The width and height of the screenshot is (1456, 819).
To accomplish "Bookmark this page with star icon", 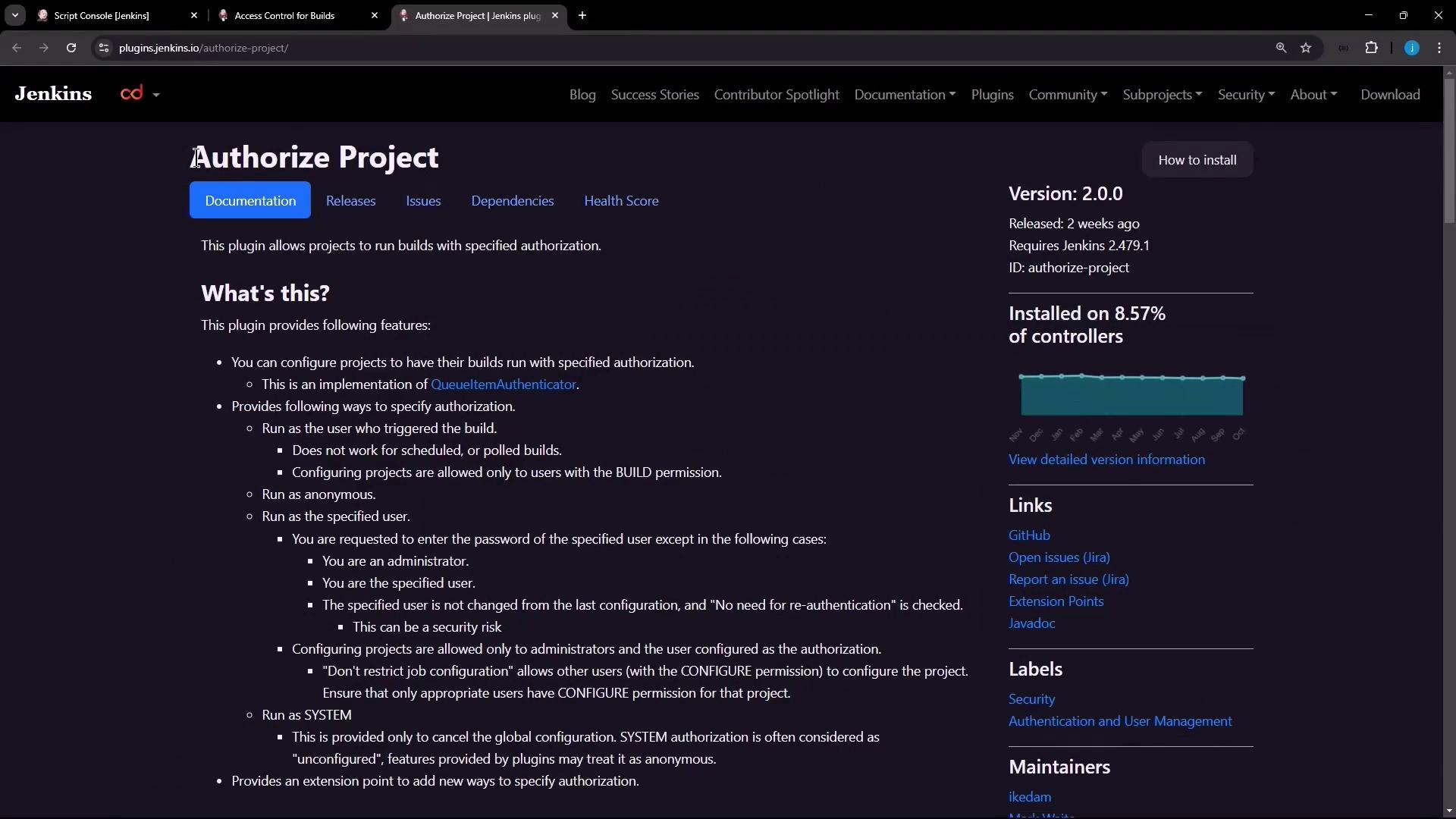I will point(1306,48).
